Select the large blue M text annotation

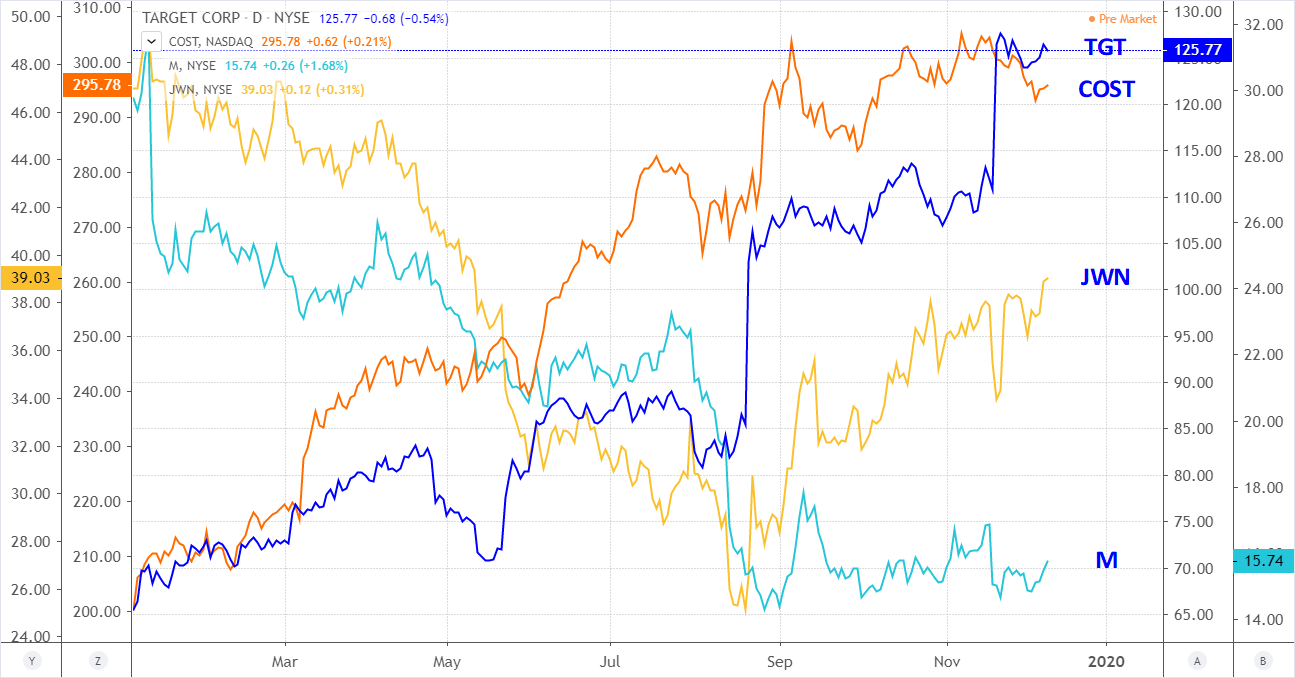1106,561
